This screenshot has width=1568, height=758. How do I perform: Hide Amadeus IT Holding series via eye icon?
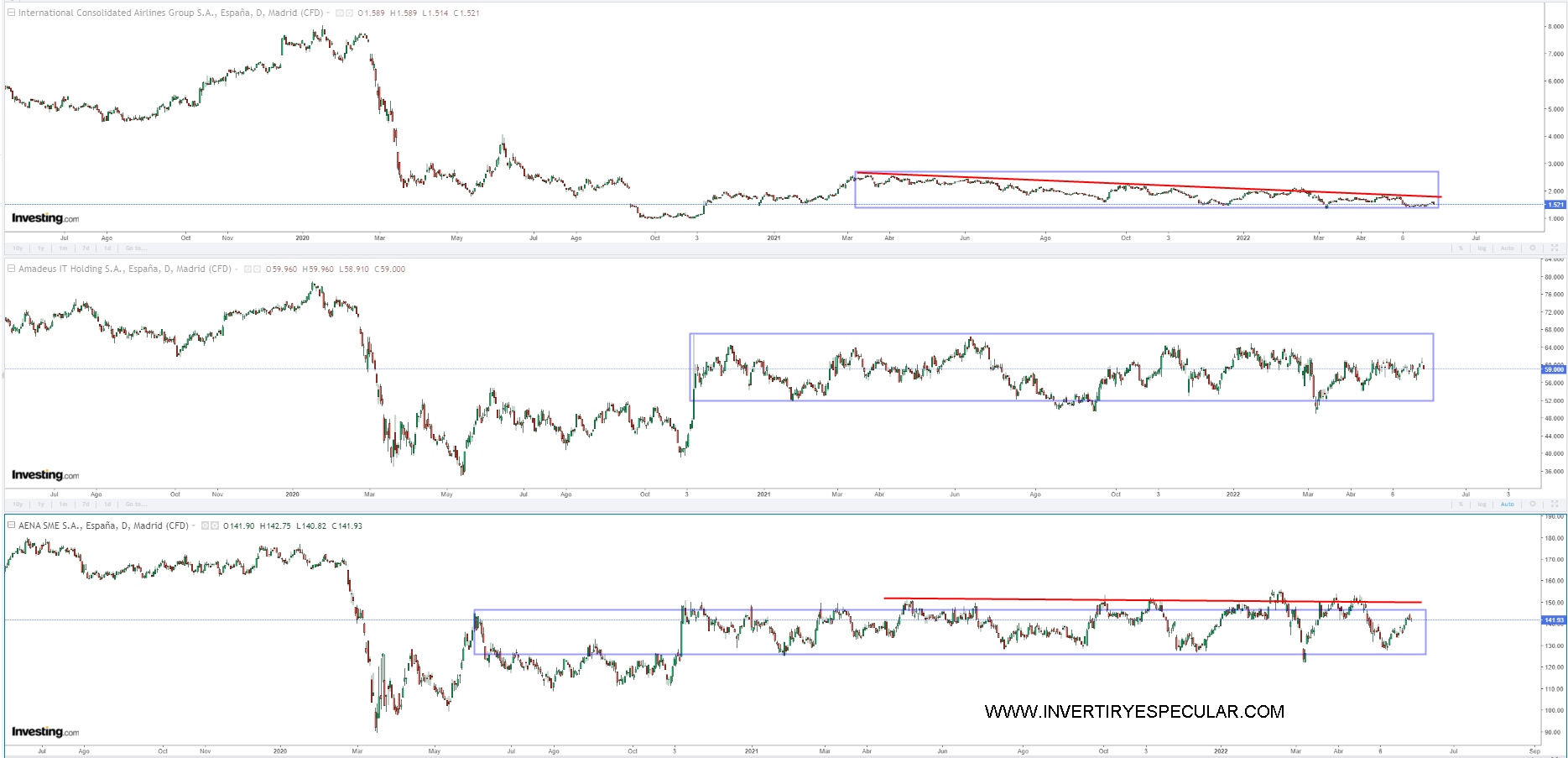tap(248, 269)
